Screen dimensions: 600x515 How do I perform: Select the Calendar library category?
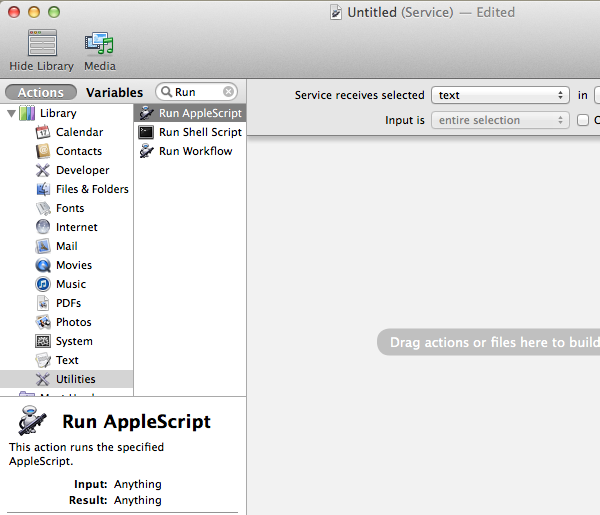tap(67, 132)
